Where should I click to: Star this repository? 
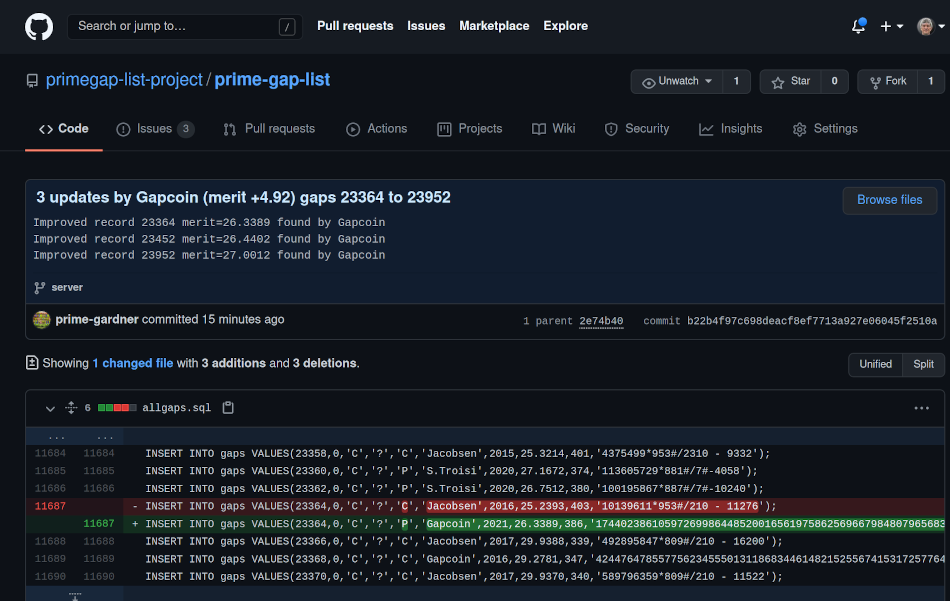point(791,81)
